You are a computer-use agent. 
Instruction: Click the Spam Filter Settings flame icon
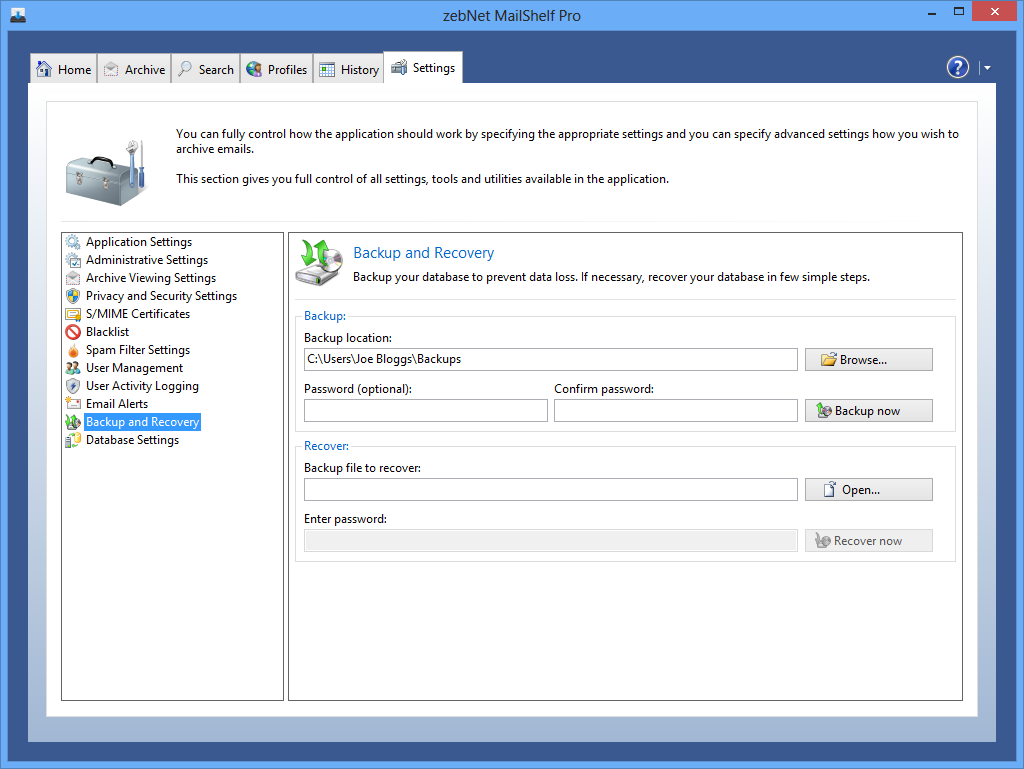pyautogui.click(x=73, y=350)
